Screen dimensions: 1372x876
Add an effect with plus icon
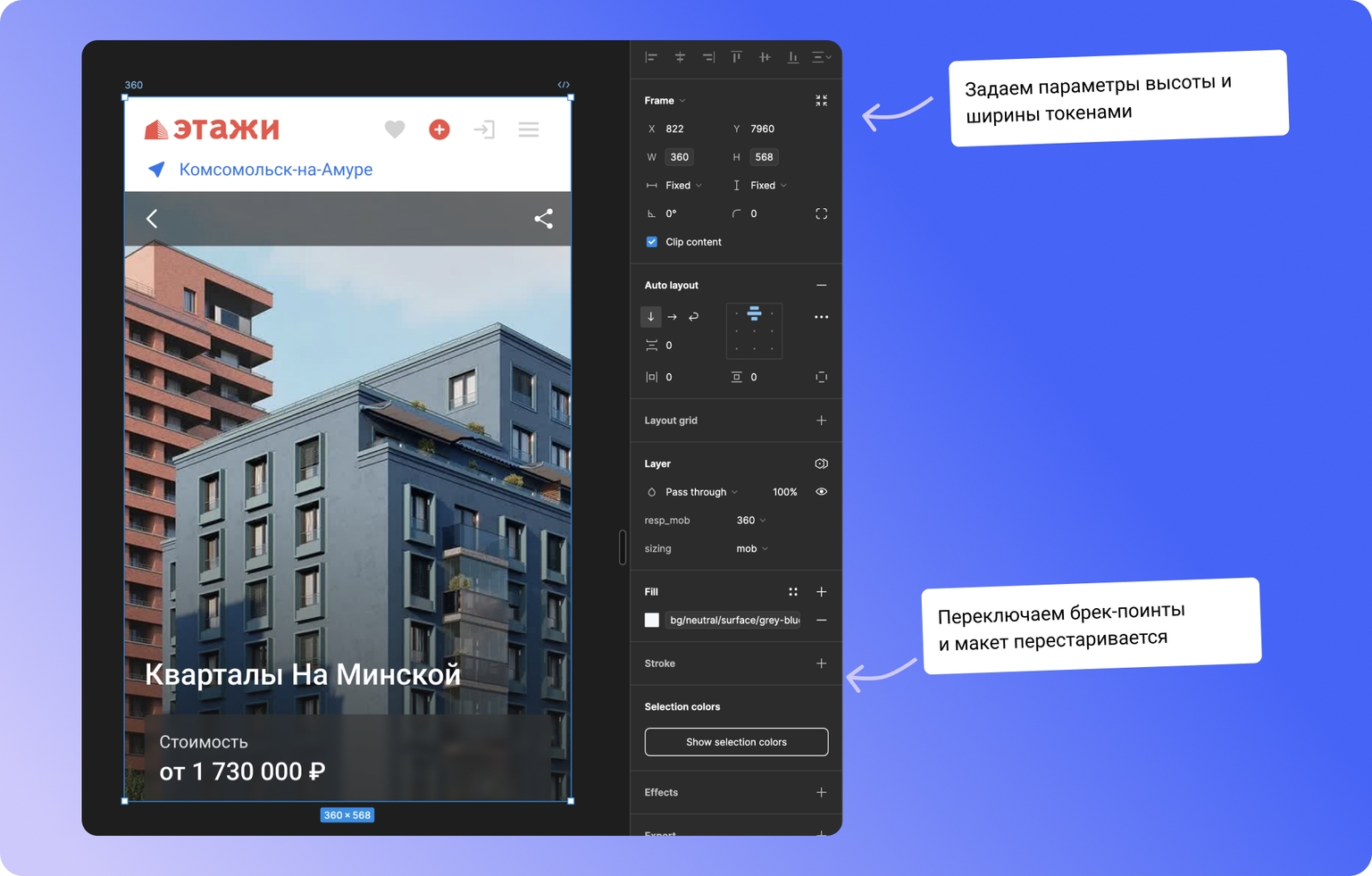[x=822, y=793]
